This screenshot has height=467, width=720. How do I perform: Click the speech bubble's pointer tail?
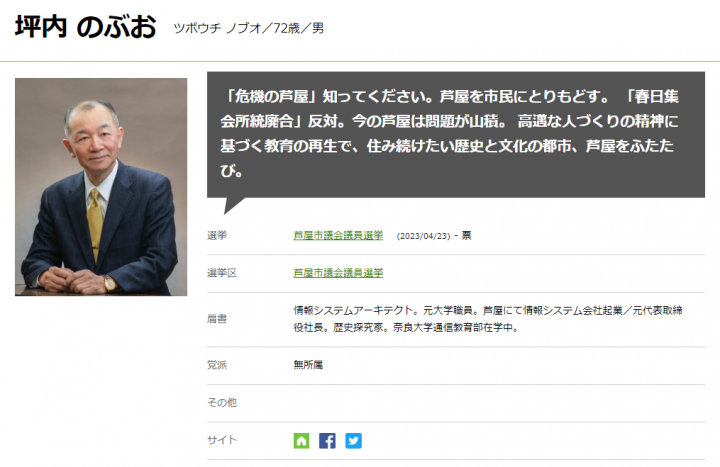[233, 205]
